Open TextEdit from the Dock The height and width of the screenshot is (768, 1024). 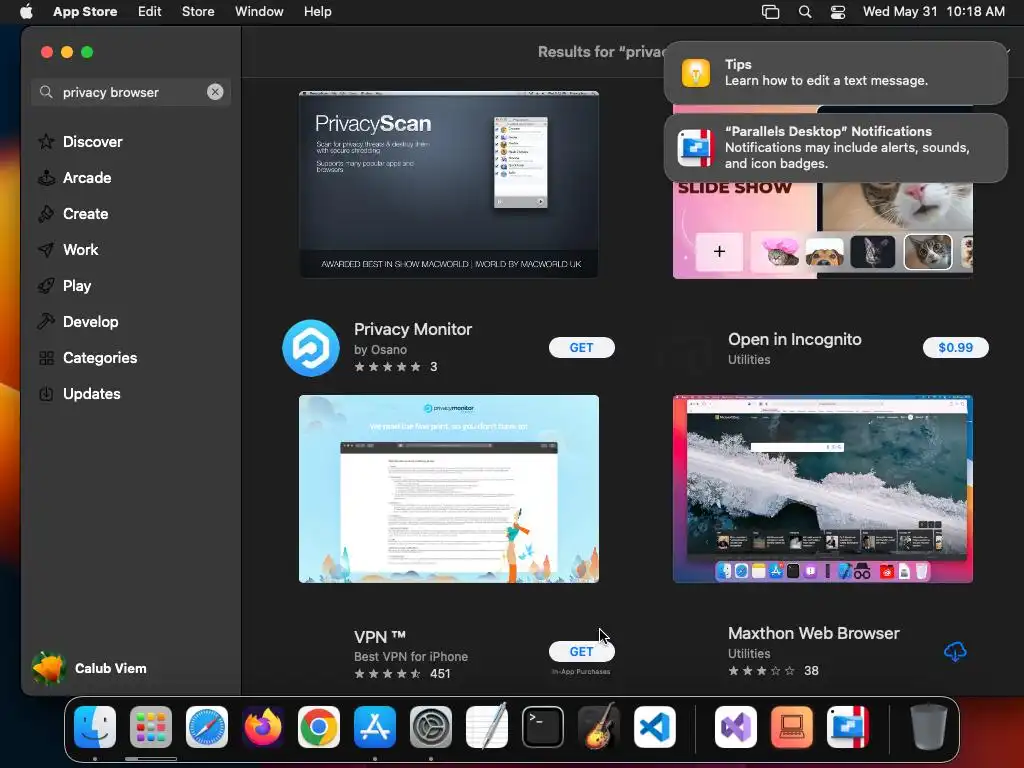coord(487,726)
